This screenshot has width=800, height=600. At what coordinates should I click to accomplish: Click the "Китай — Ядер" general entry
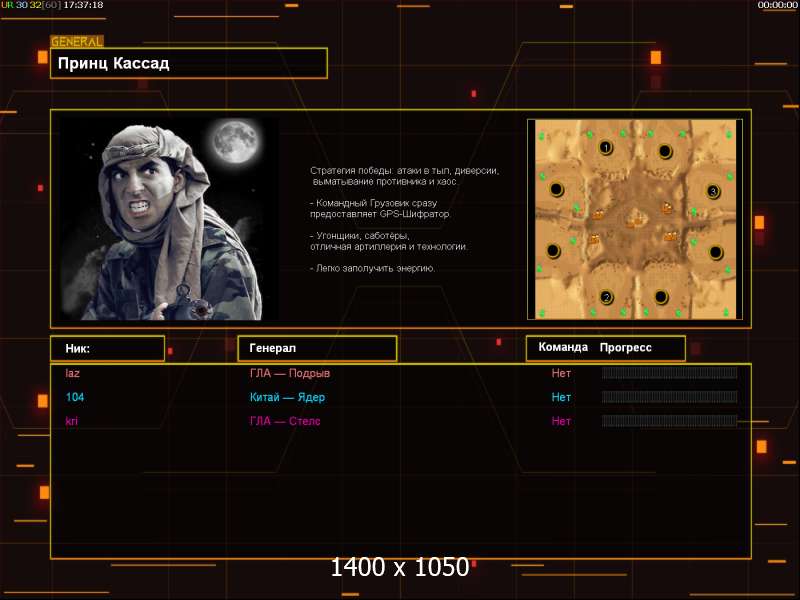[x=287, y=397]
